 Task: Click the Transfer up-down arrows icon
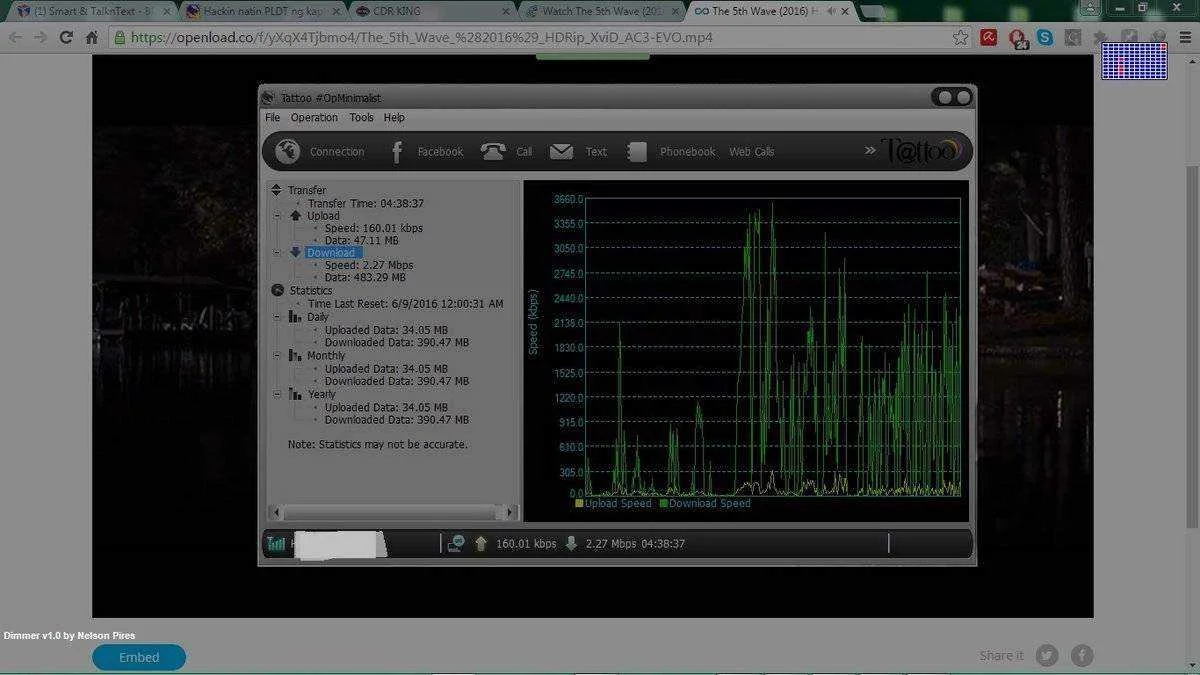(277, 190)
